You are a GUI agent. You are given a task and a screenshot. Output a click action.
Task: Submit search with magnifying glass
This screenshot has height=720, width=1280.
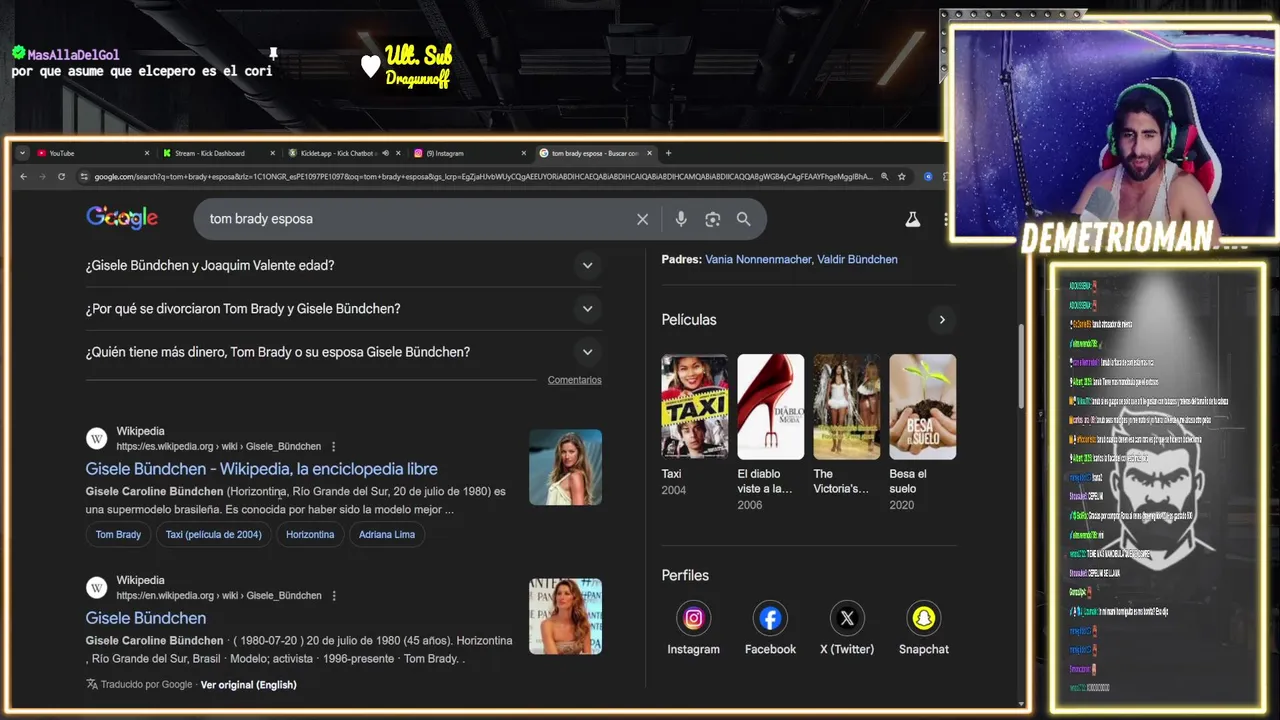tap(743, 219)
